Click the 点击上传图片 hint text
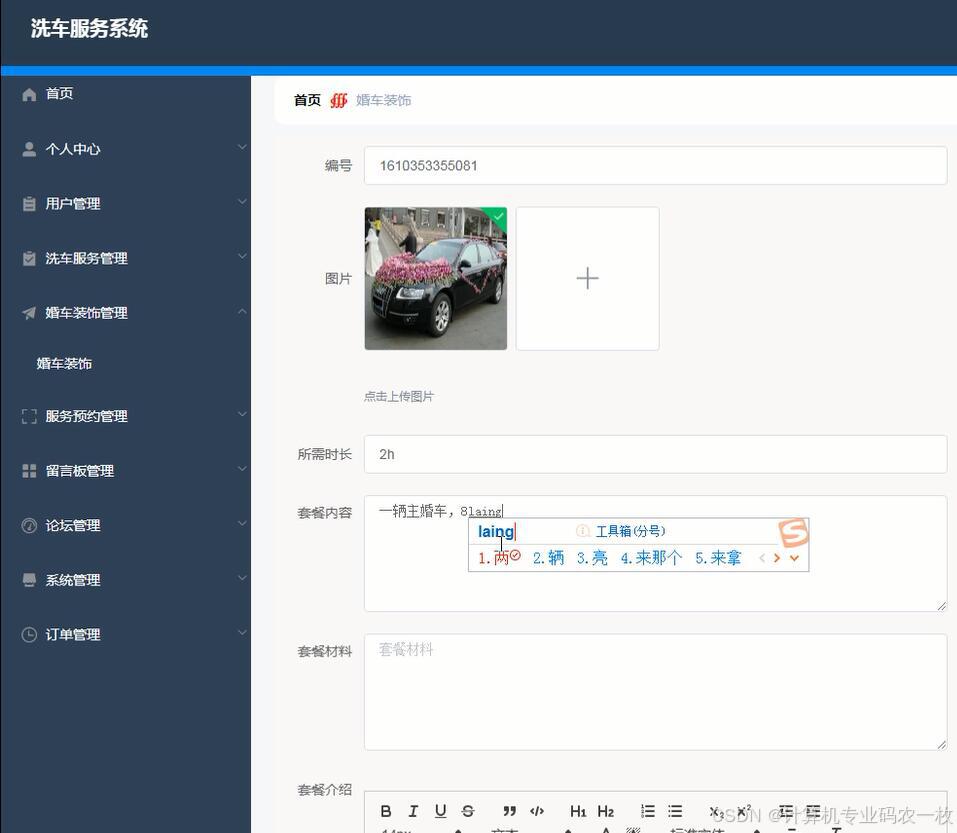 399,397
